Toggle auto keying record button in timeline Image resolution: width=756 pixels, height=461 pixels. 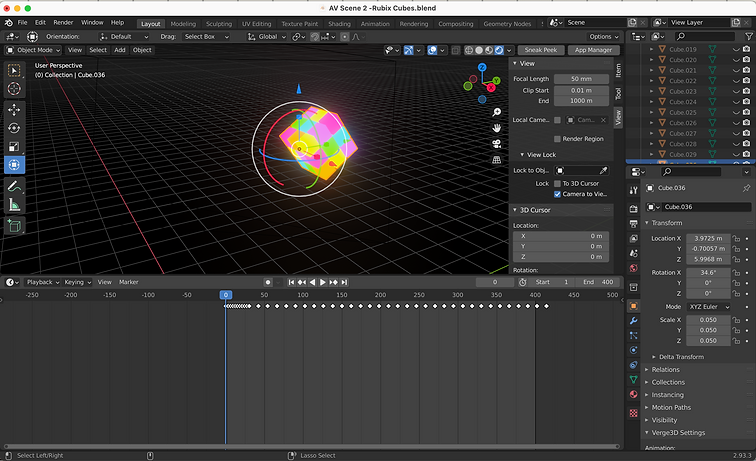(x=268, y=283)
